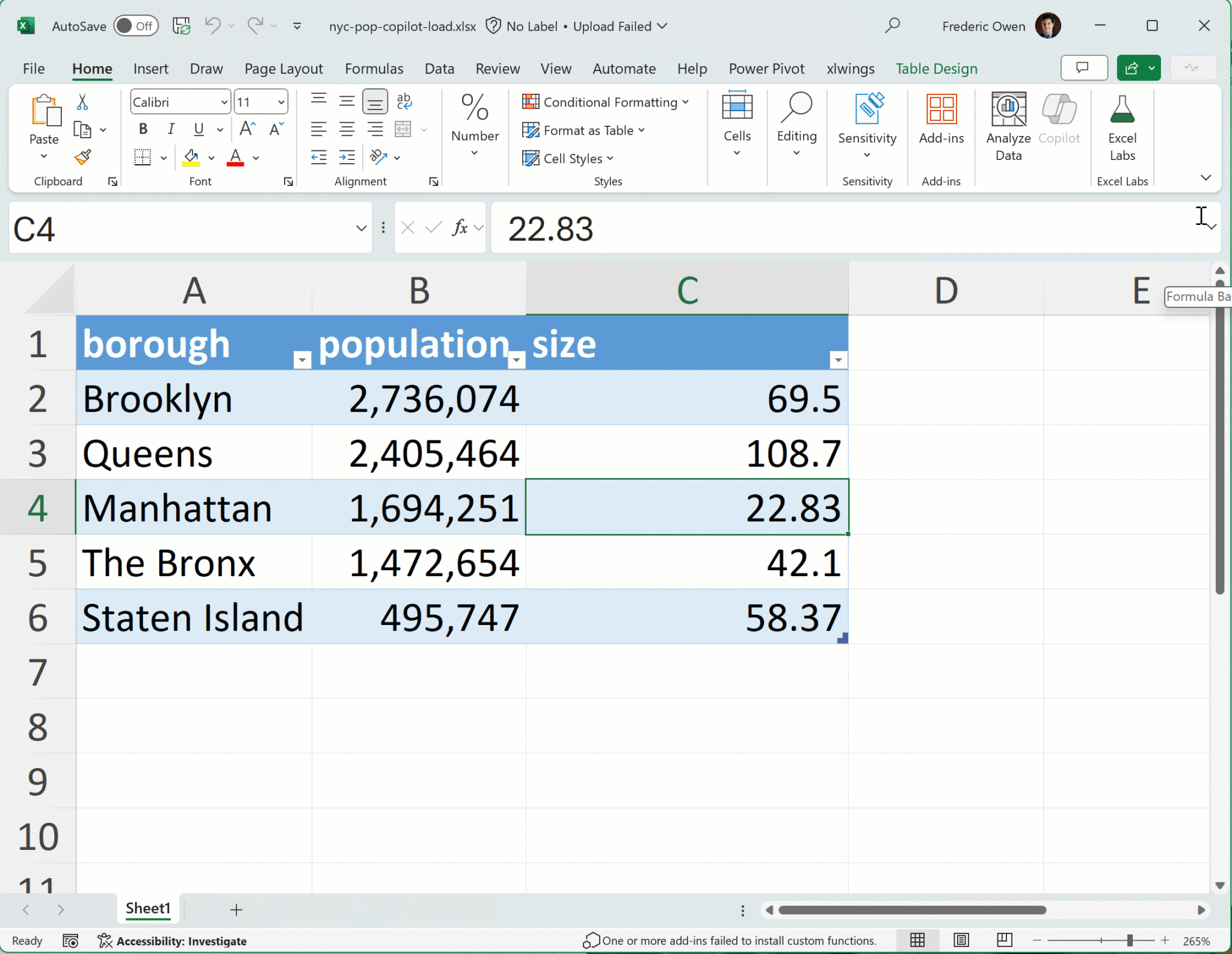
Task: Open the Formulas ribbon tab
Action: coord(374,69)
